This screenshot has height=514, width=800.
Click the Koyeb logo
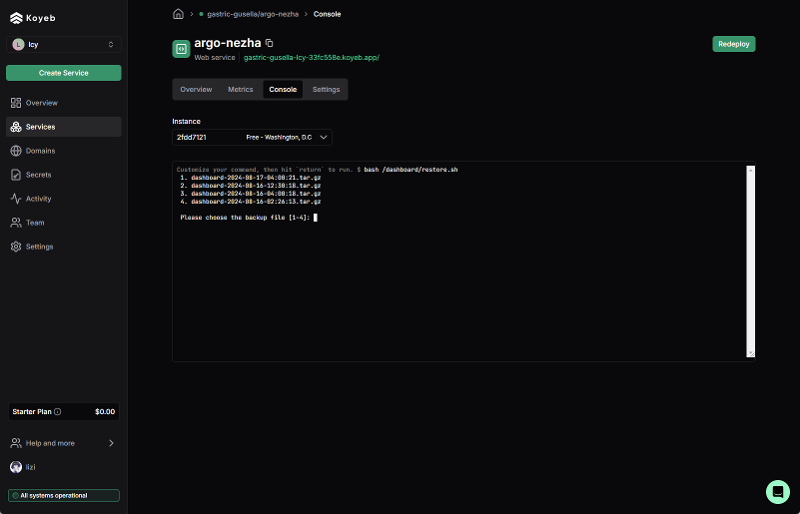[33, 18]
